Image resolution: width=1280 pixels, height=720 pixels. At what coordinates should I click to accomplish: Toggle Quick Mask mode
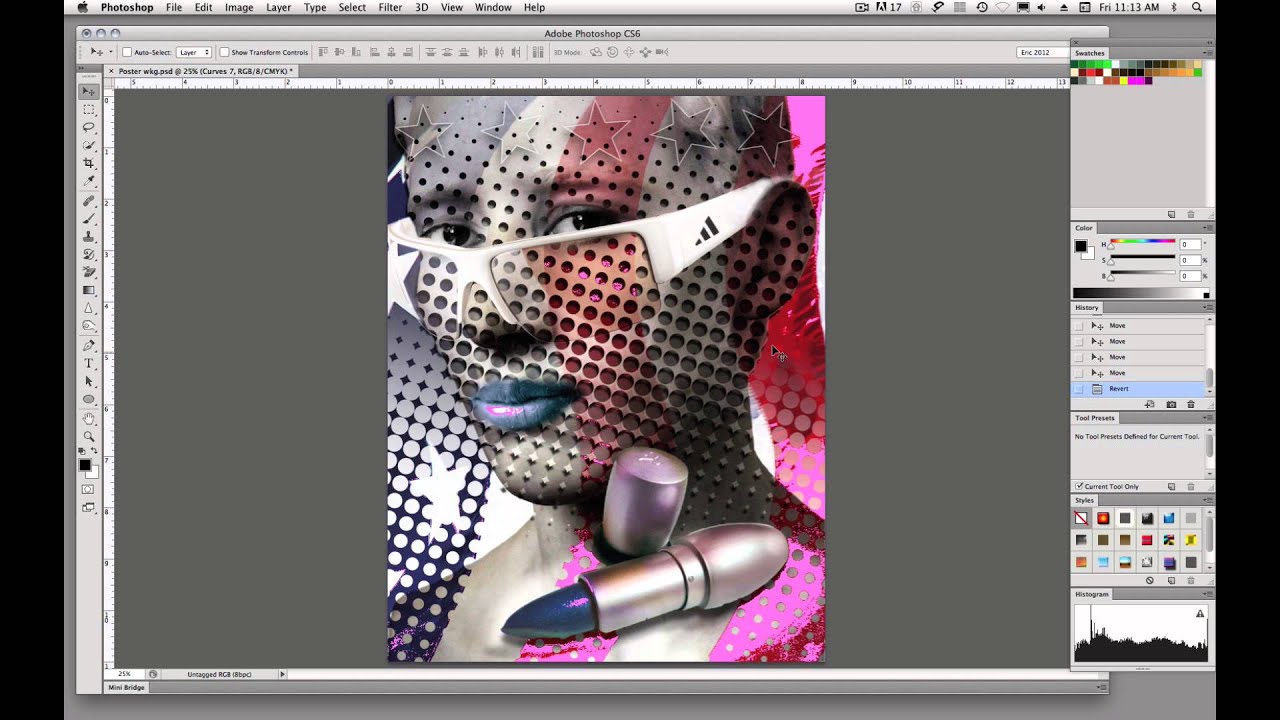(x=88, y=490)
